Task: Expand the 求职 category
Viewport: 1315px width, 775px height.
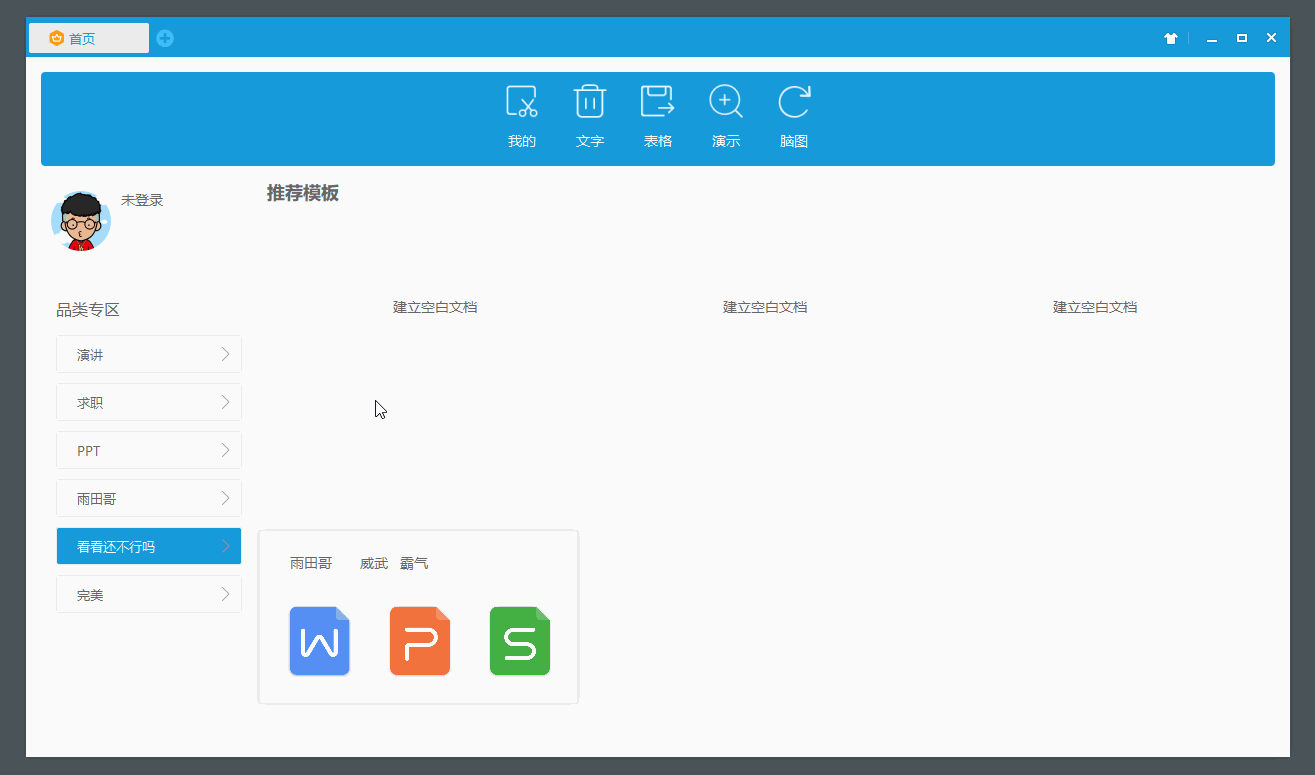Action: tap(148, 402)
